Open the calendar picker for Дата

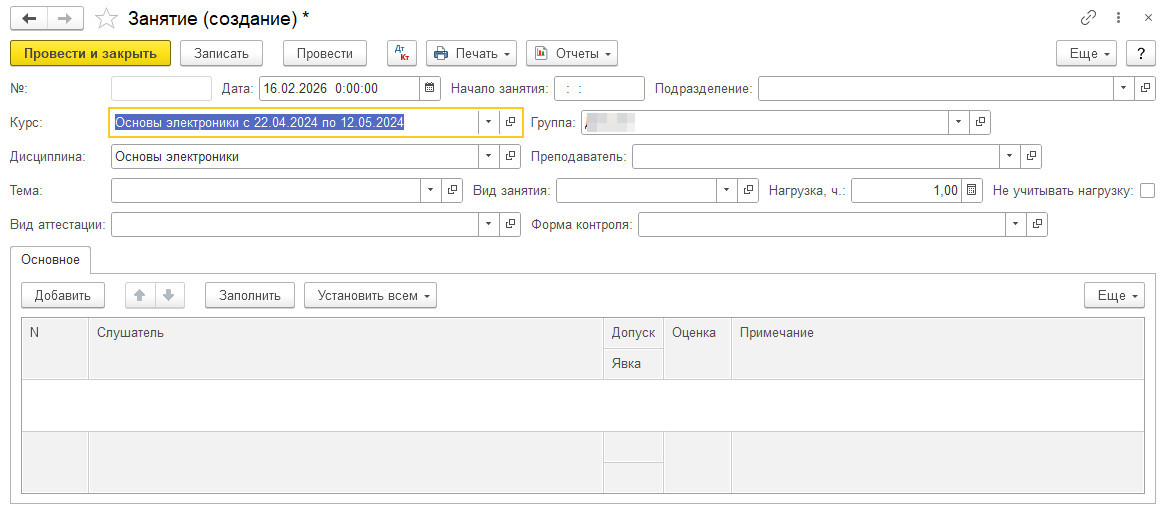(x=430, y=89)
